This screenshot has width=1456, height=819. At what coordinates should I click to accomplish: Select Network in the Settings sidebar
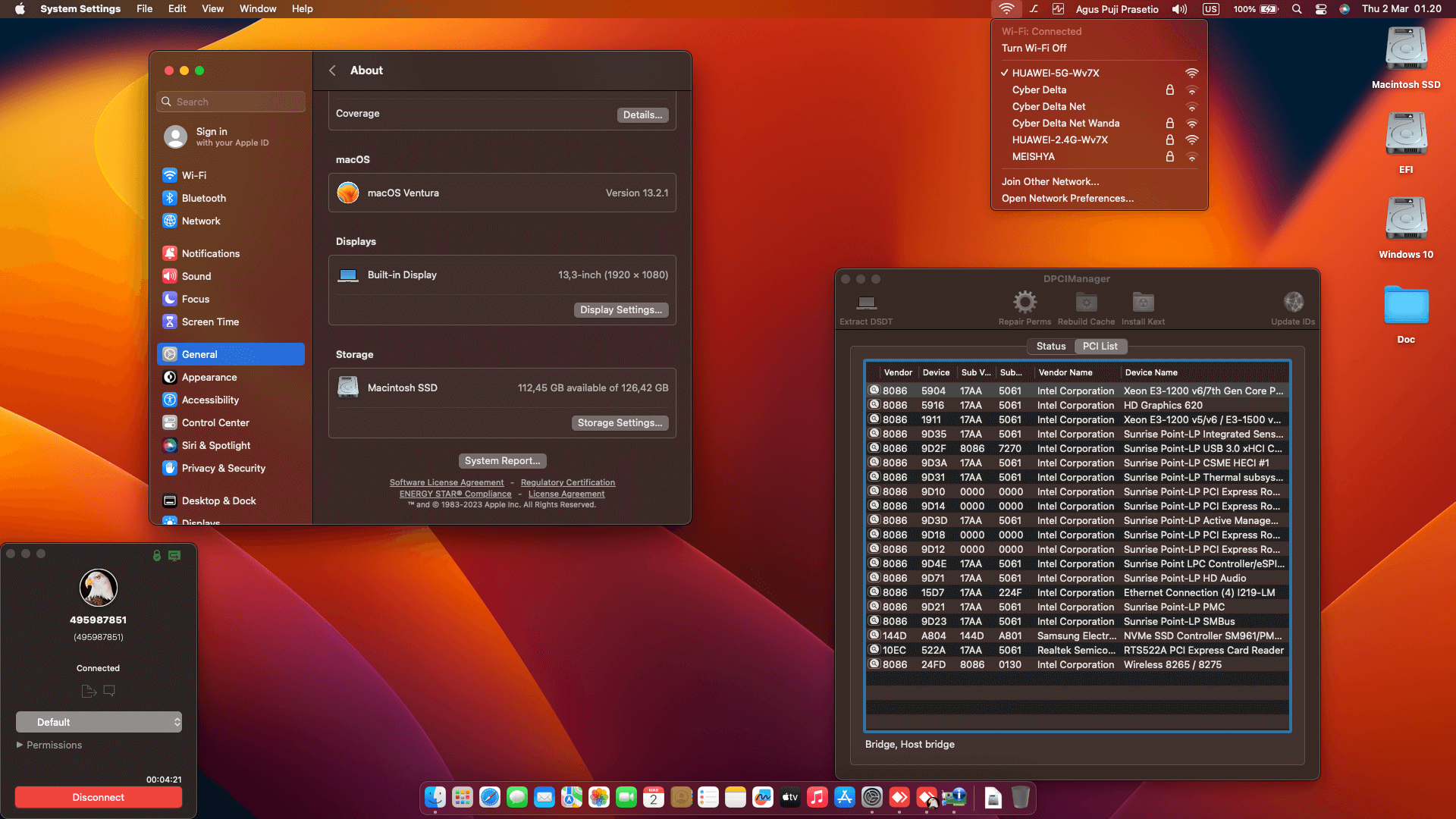pyautogui.click(x=200, y=221)
